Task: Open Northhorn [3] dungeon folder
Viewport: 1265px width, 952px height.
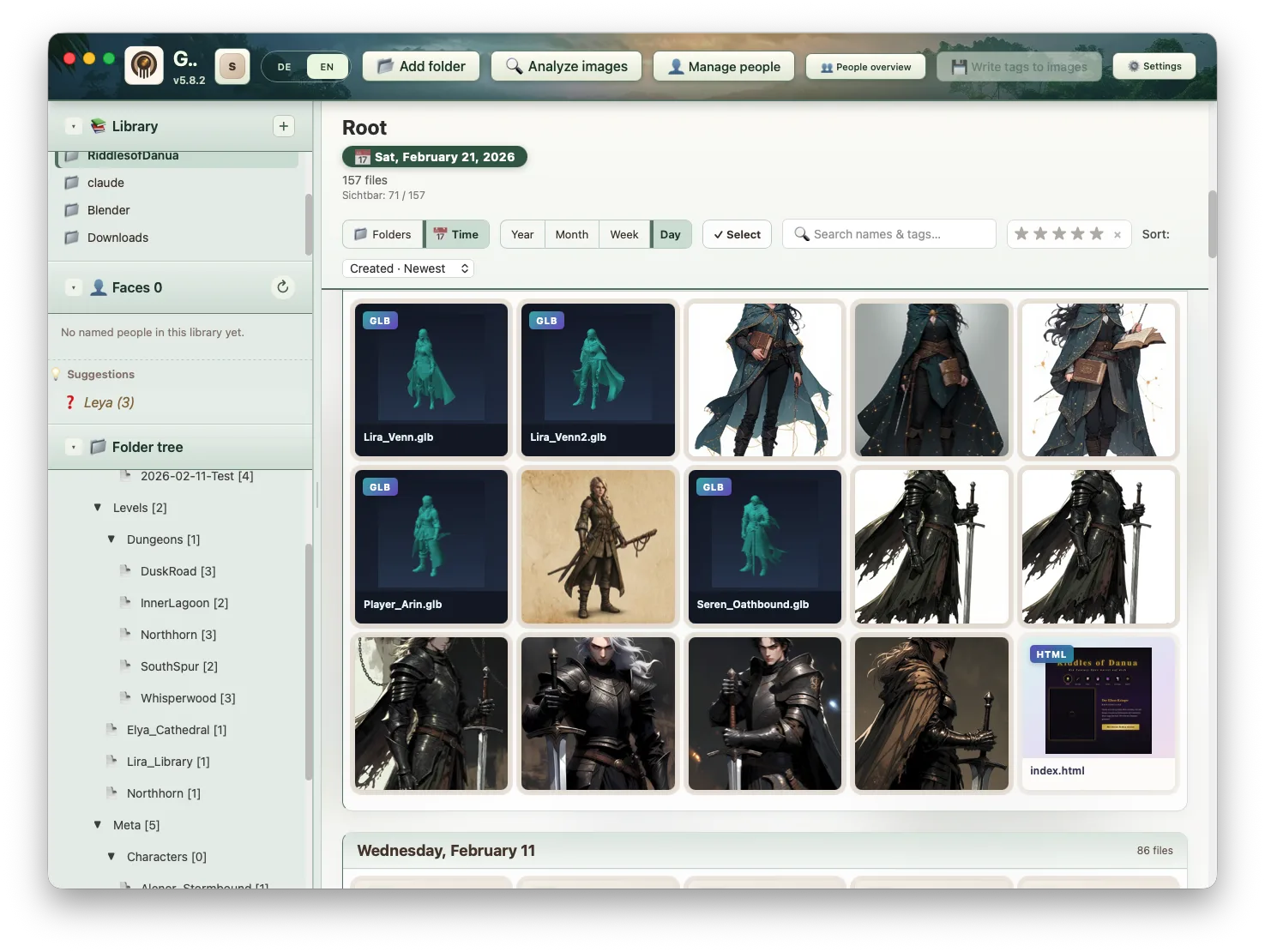Action: point(178,635)
